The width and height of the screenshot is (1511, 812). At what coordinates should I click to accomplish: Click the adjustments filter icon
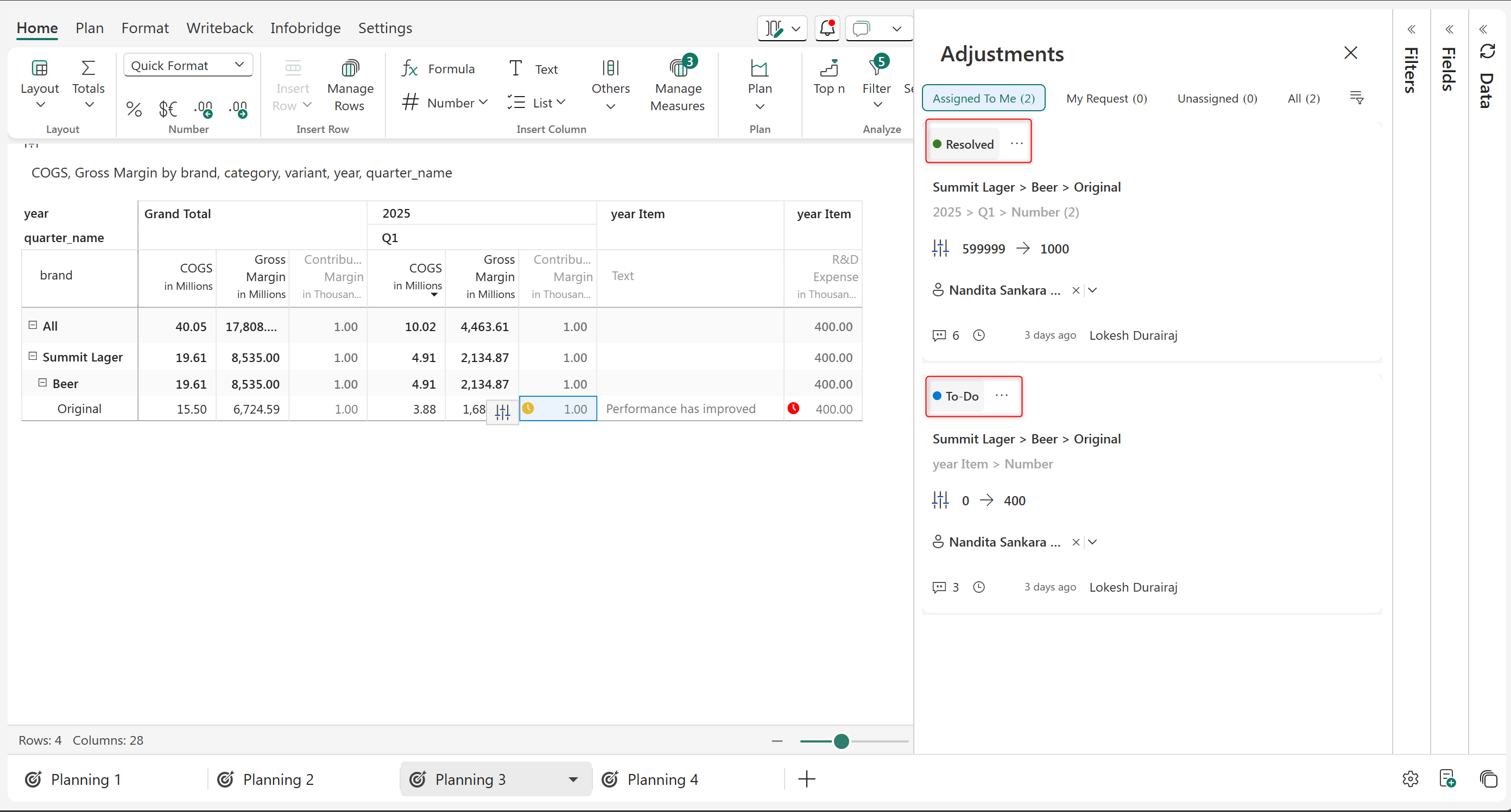[1356, 98]
